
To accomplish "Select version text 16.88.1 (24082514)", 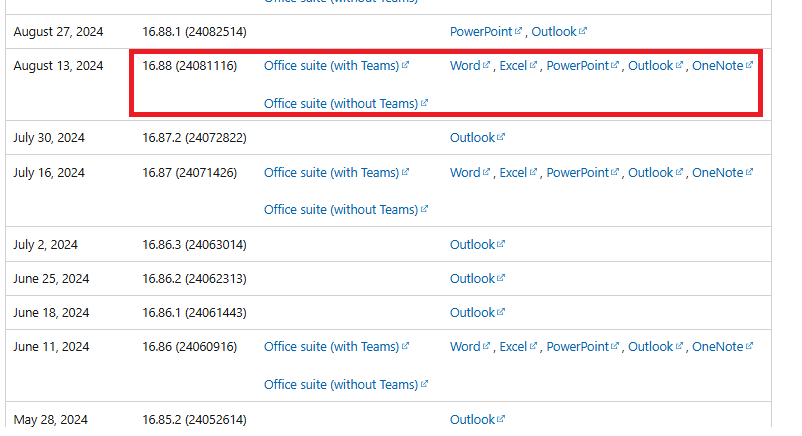I will [x=194, y=32].
